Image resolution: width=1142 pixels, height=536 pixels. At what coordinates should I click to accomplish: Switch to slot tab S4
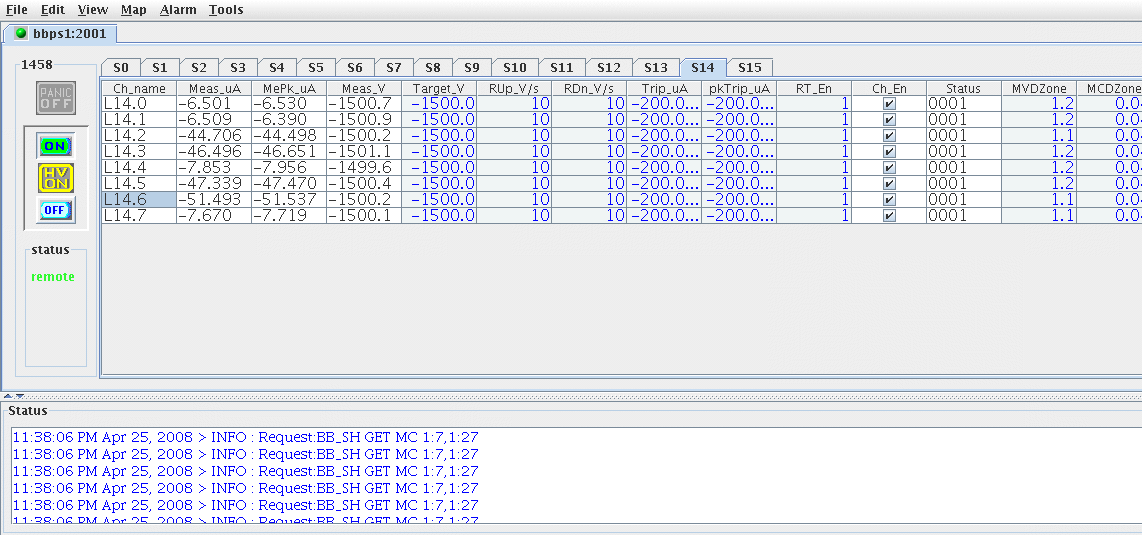(277, 67)
